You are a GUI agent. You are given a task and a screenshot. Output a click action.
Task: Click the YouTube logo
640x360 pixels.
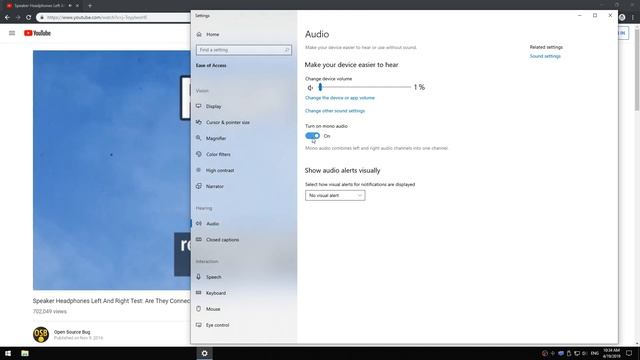pyautogui.click(x=37, y=33)
